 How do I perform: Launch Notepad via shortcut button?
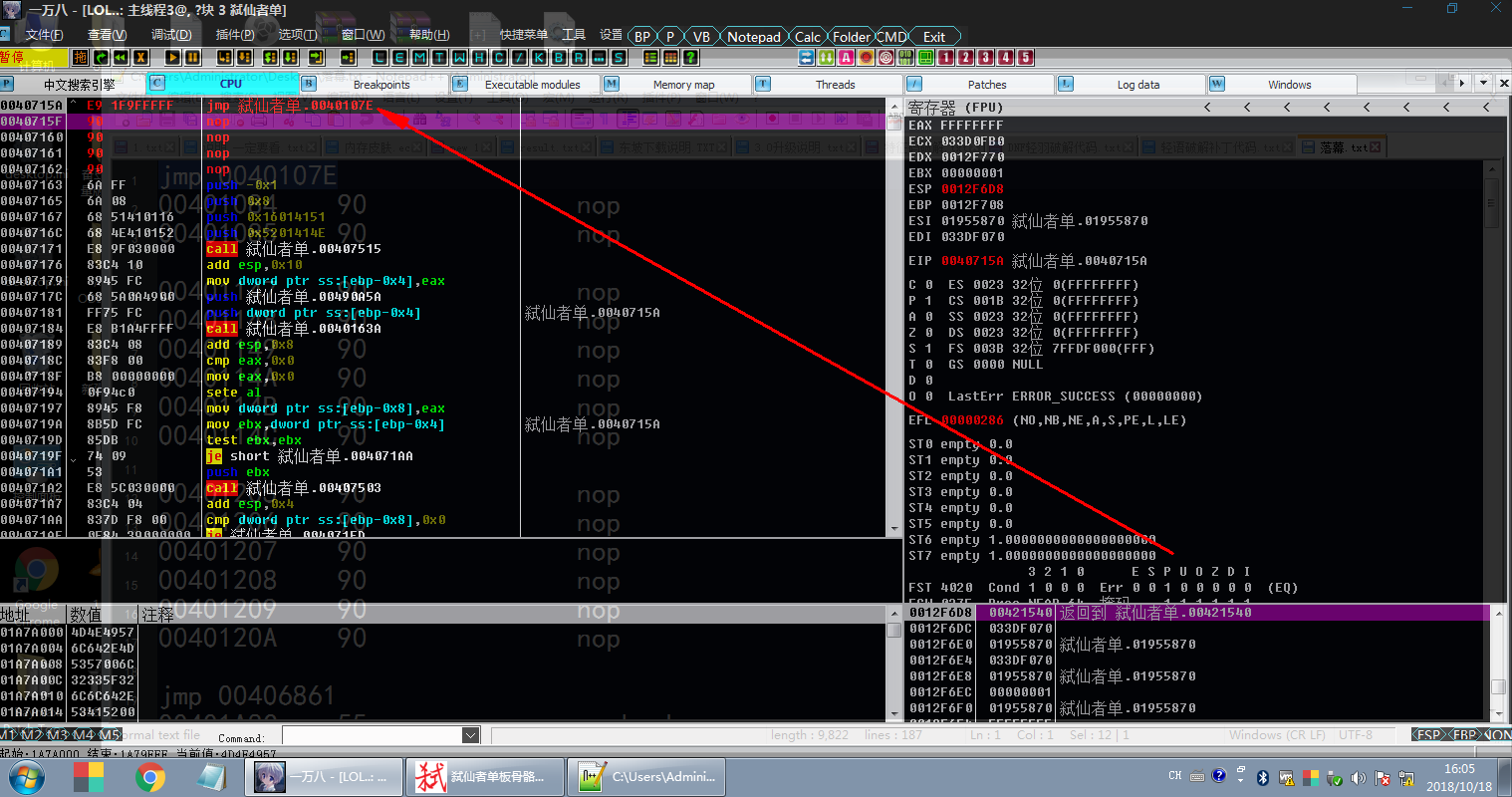click(754, 37)
